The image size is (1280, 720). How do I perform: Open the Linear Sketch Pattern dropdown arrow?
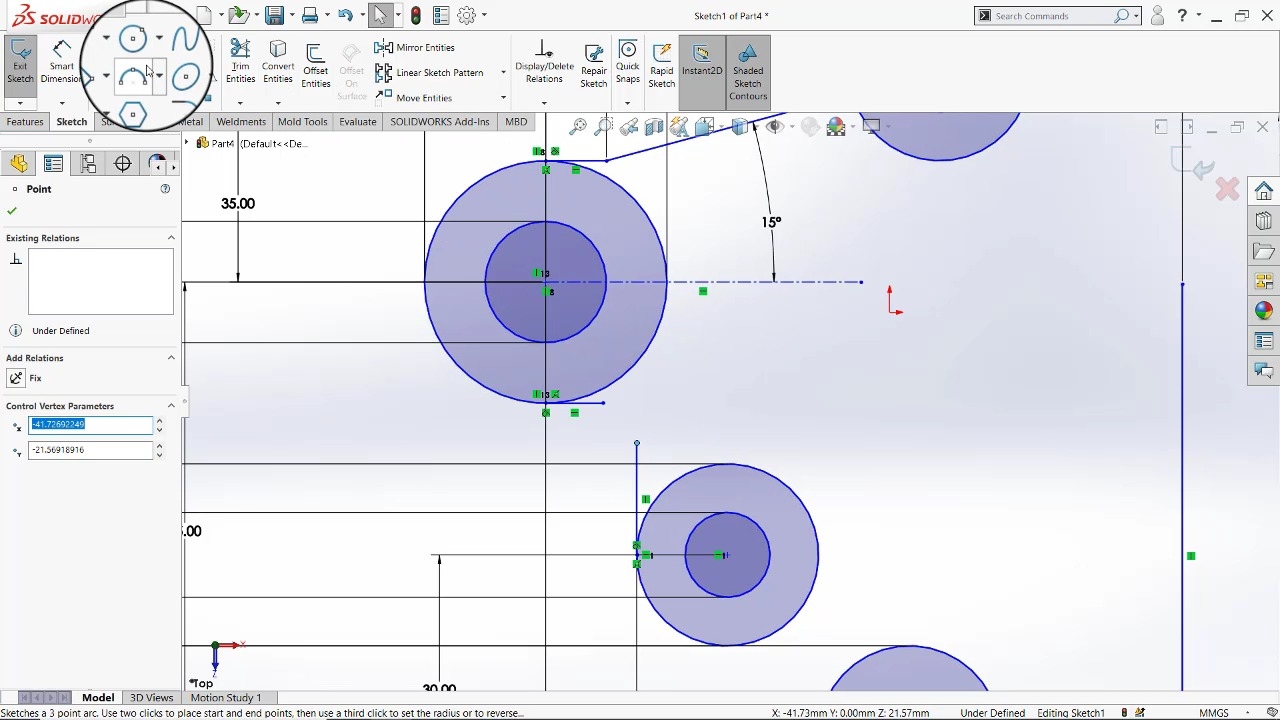[503, 73]
